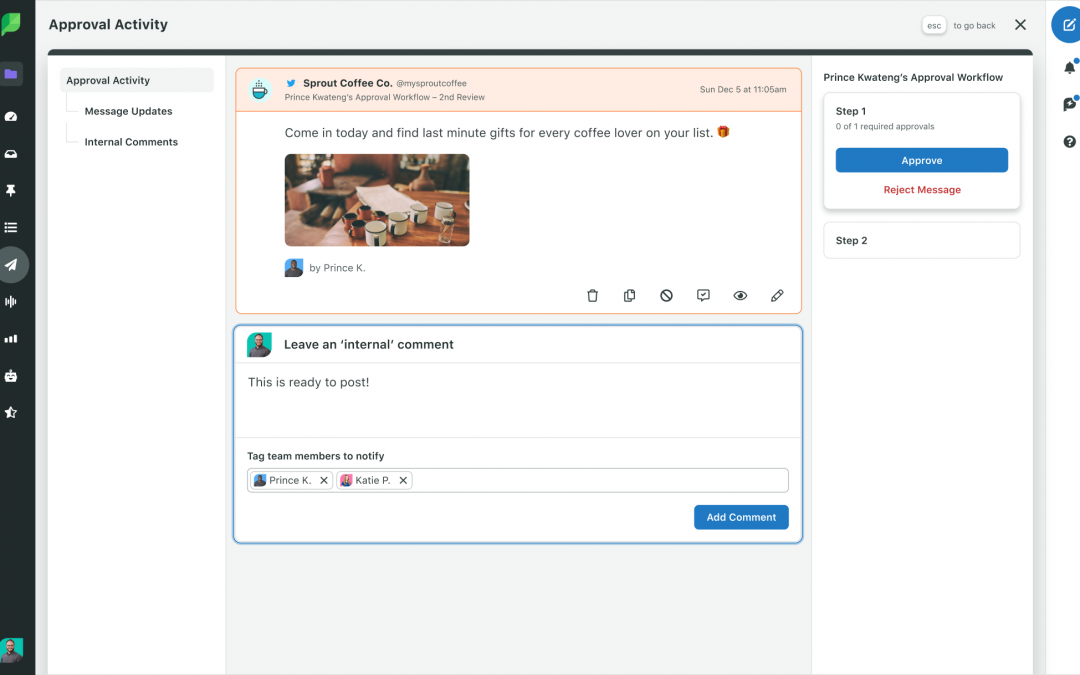The width and height of the screenshot is (1080, 675).
Task: Click the Compose pencil button
Action: 1067,25
